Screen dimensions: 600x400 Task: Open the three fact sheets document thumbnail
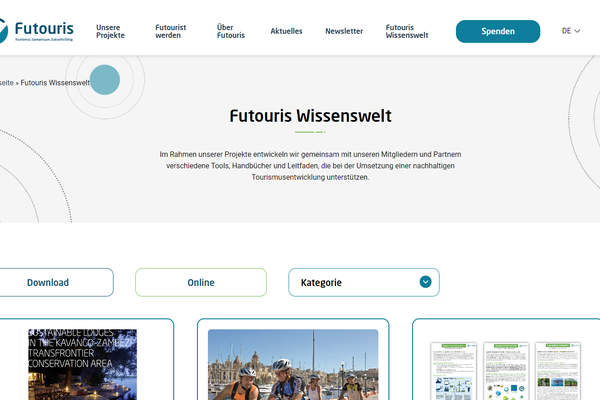(x=505, y=371)
